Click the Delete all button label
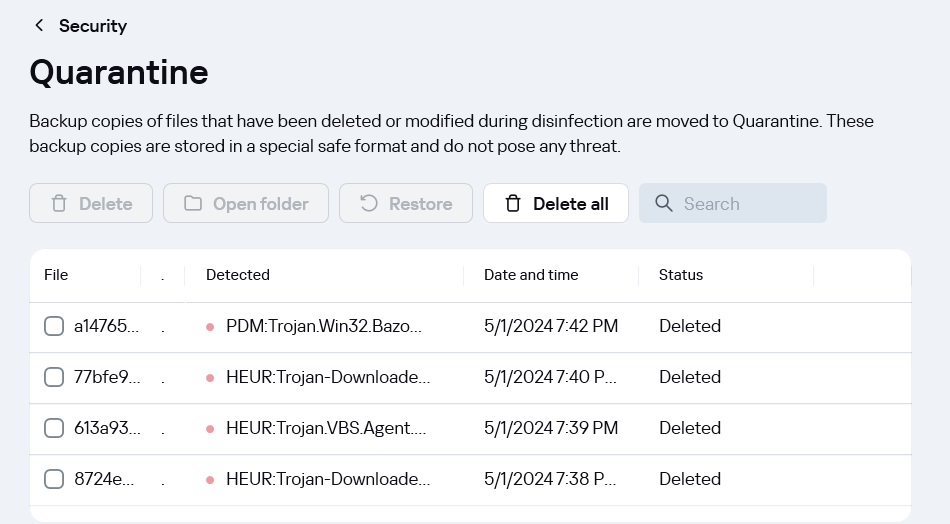Viewport: 950px width, 524px height. pos(571,204)
